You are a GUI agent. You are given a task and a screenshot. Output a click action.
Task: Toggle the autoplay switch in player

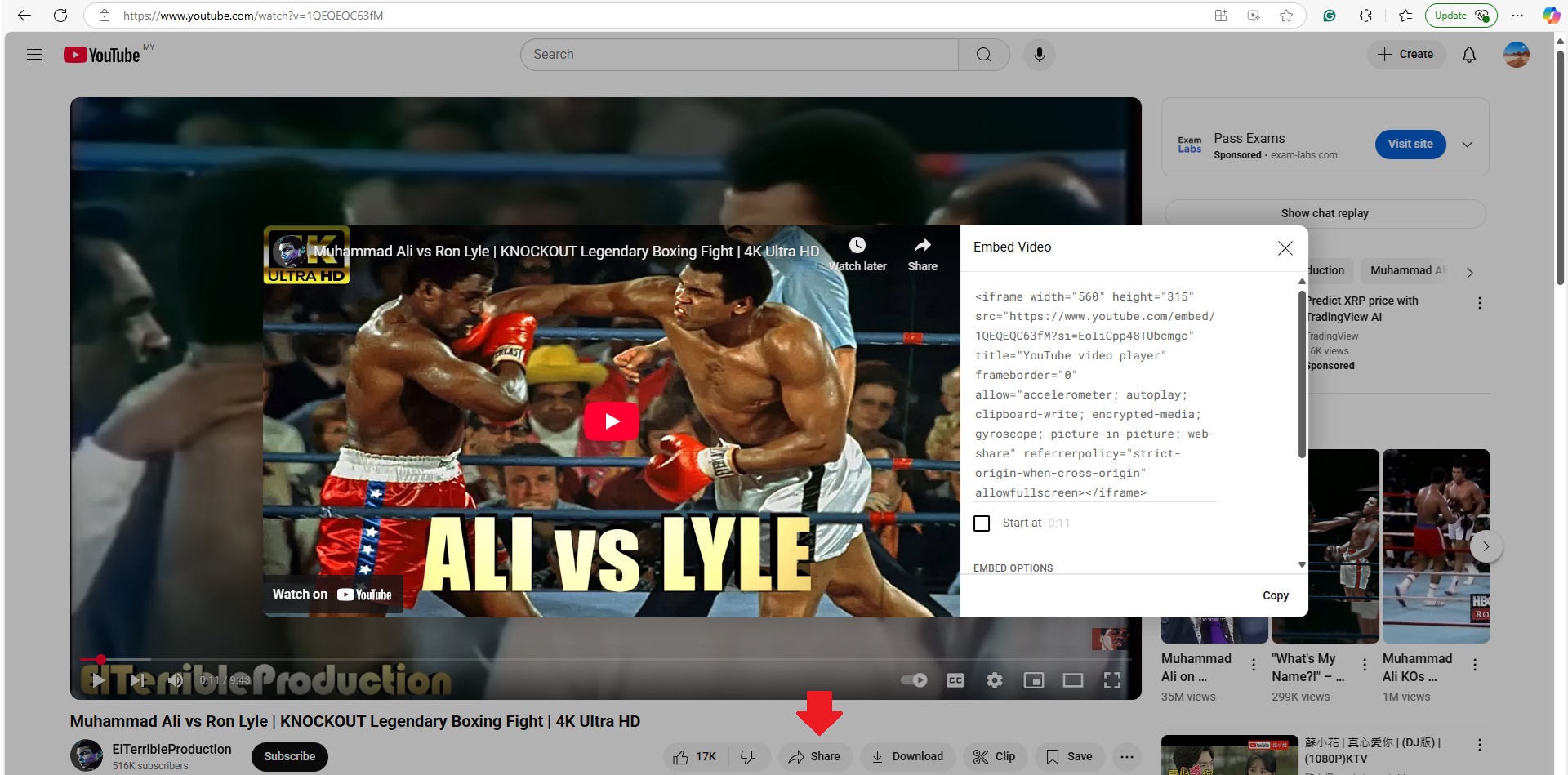click(914, 680)
